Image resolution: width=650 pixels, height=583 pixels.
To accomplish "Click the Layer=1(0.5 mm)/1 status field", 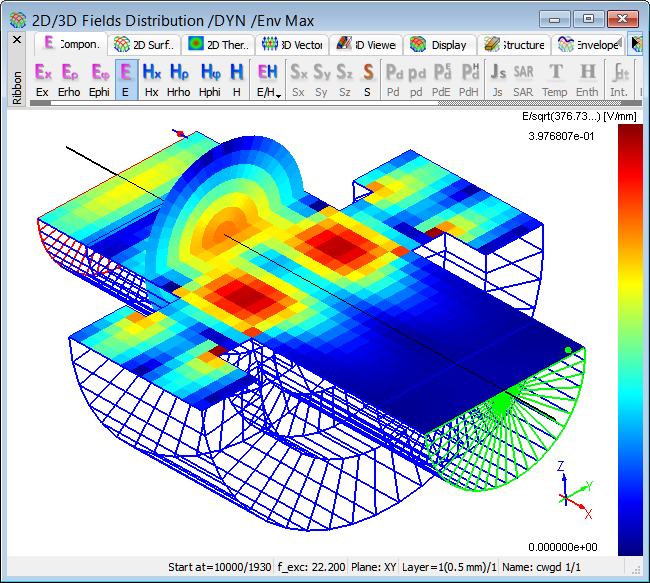I will [449, 567].
